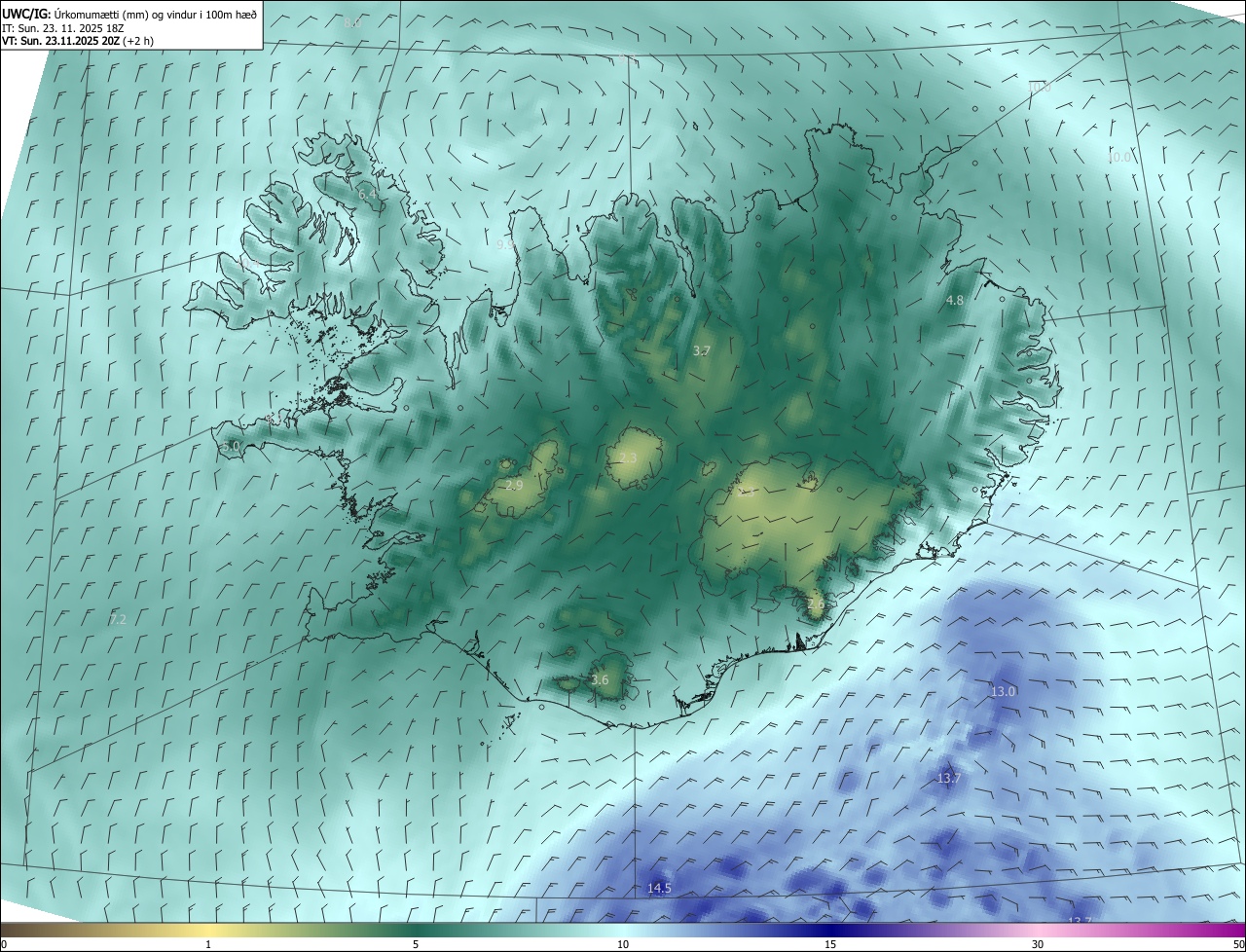Click the 14.5 value label
1246x952 pixels.
[659, 888]
